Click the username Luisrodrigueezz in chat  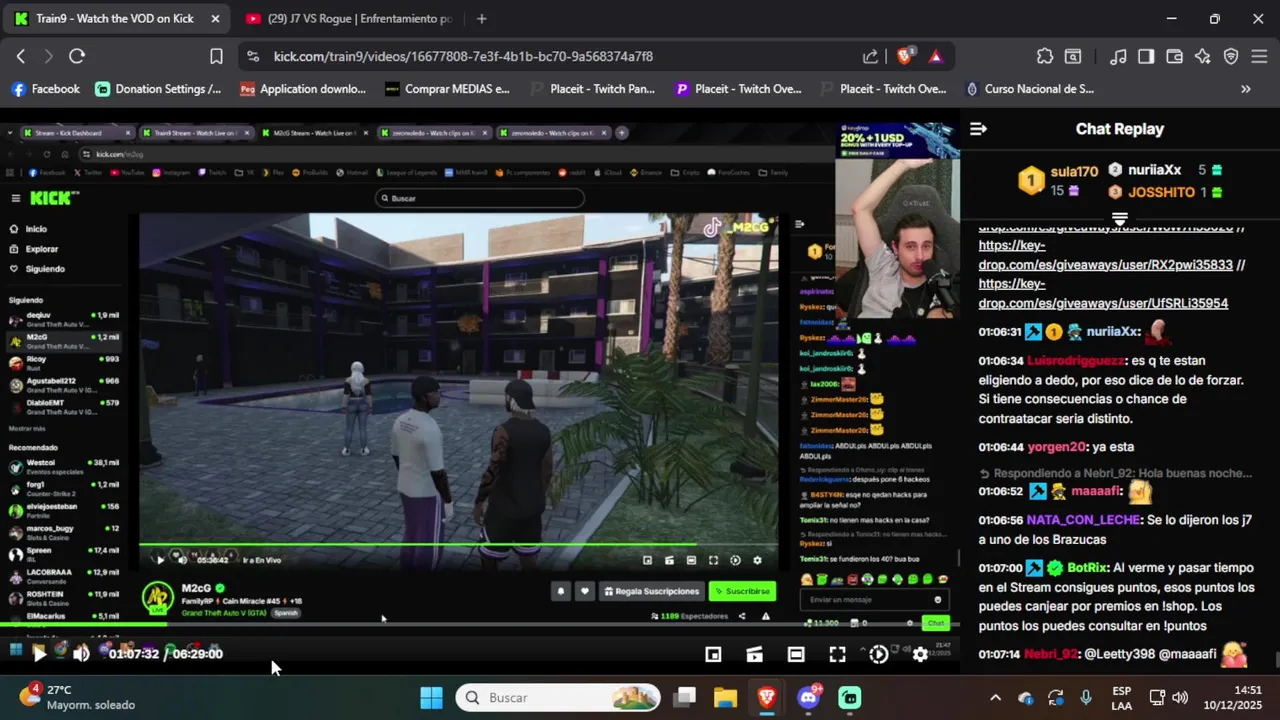pyautogui.click(x=1075, y=360)
